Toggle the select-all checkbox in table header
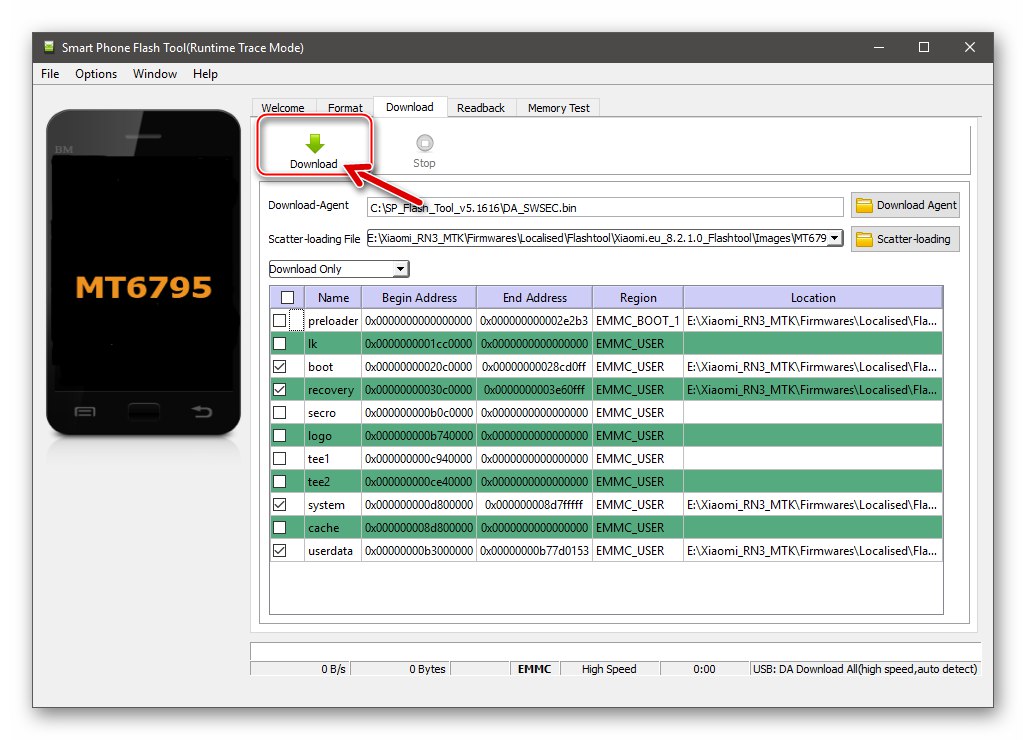The height and width of the screenshot is (740, 1026). click(287, 298)
